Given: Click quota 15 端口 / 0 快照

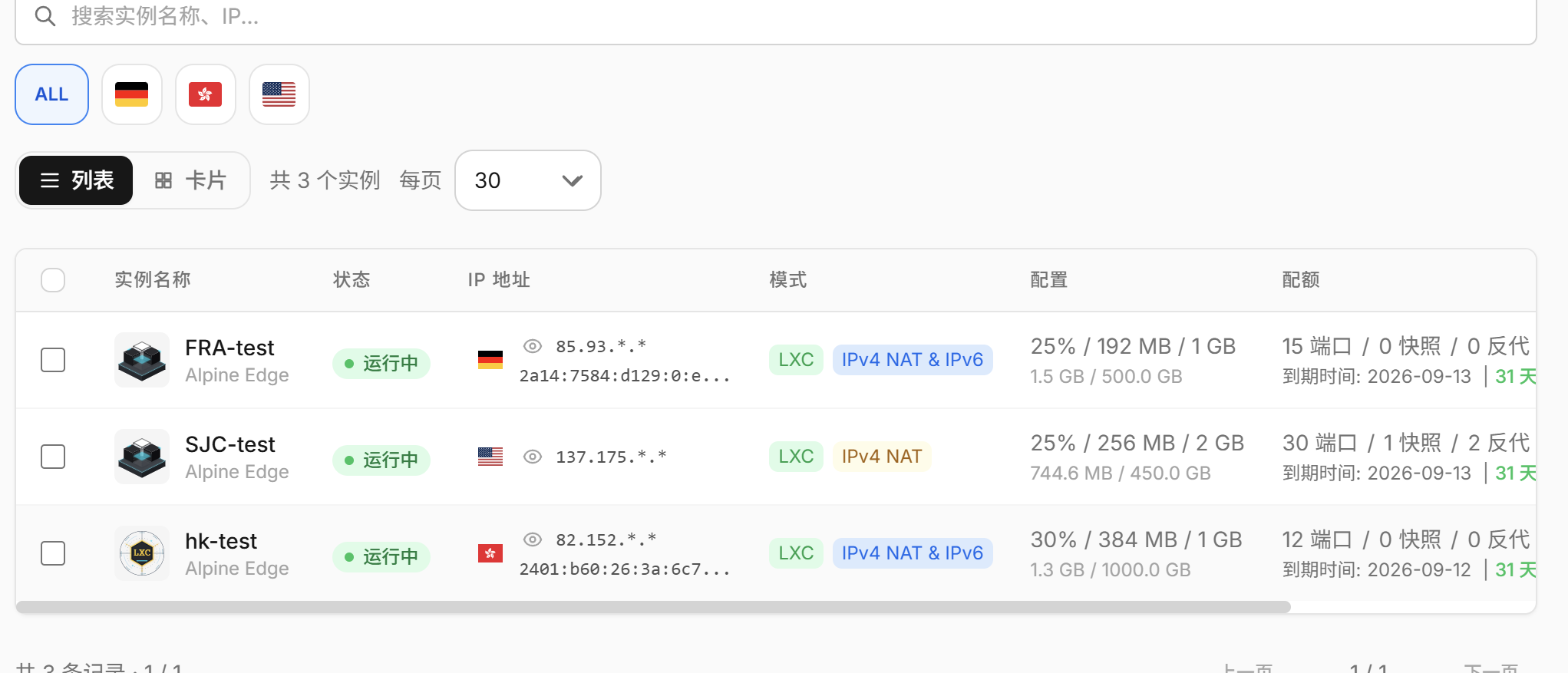Looking at the screenshot, I should click(1362, 347).
